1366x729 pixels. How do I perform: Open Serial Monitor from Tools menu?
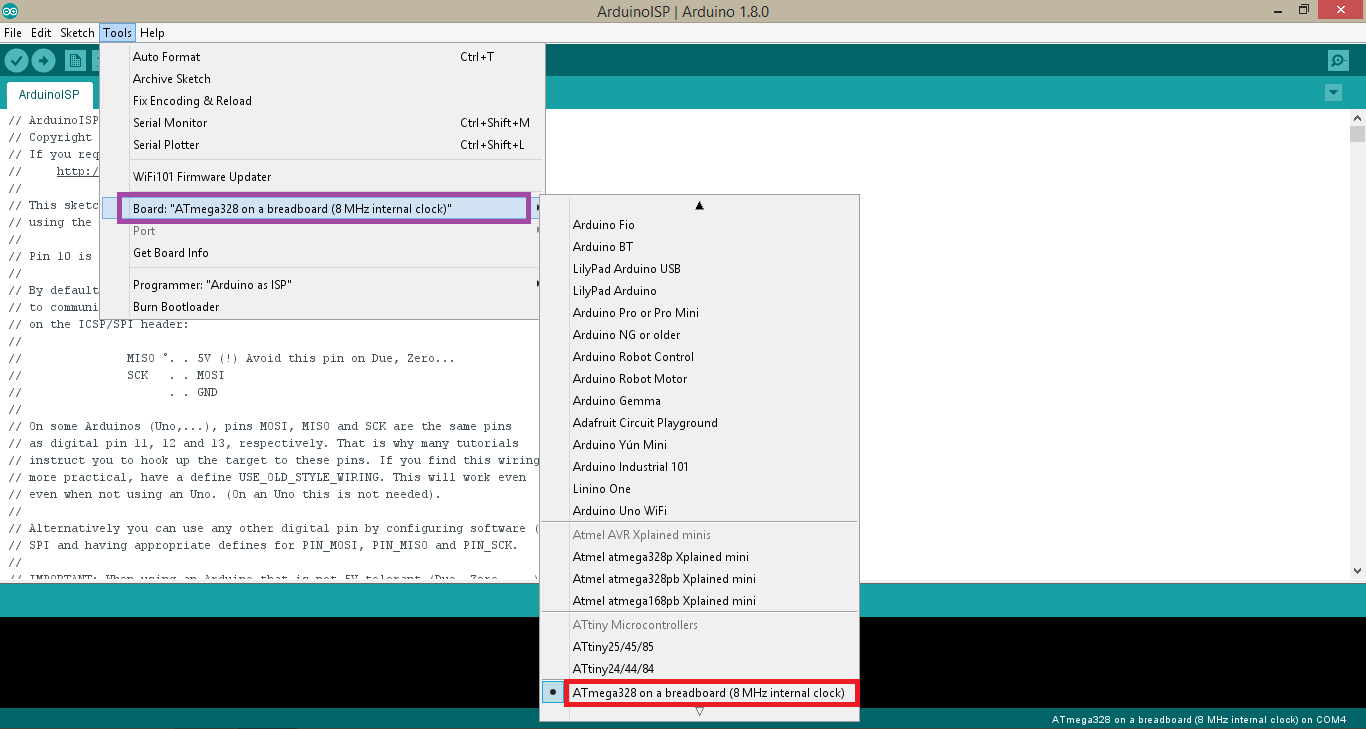pyautogui.click(x=322, y=123)
